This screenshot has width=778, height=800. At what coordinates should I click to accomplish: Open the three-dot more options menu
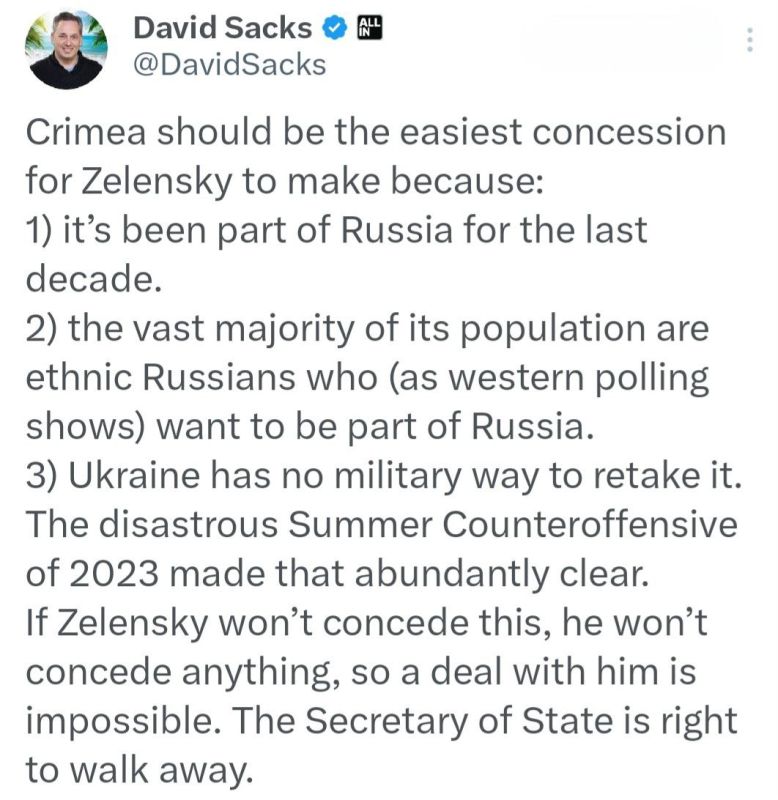[749, 40]
